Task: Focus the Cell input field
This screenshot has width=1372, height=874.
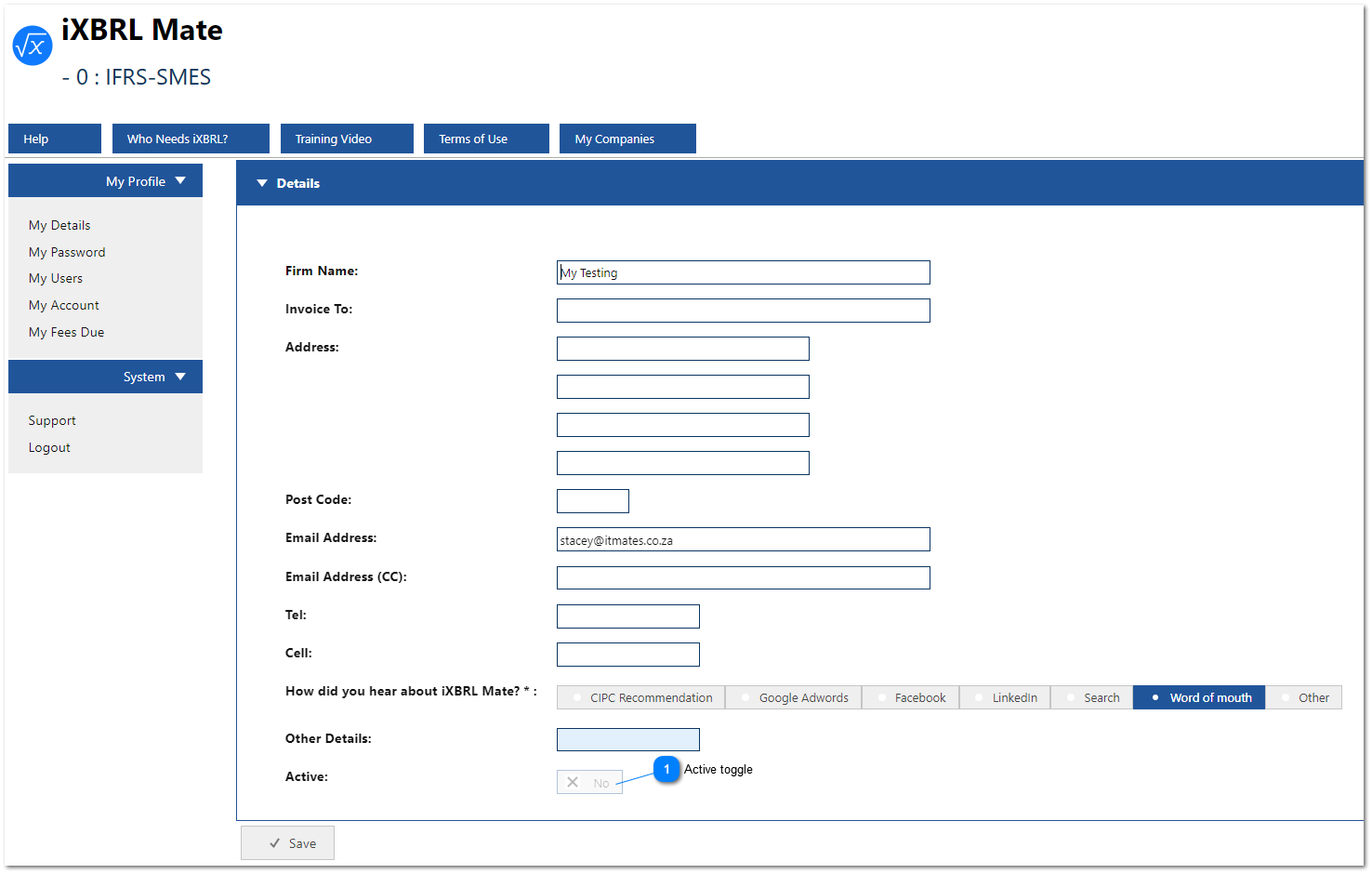Action: click(628, 655)
